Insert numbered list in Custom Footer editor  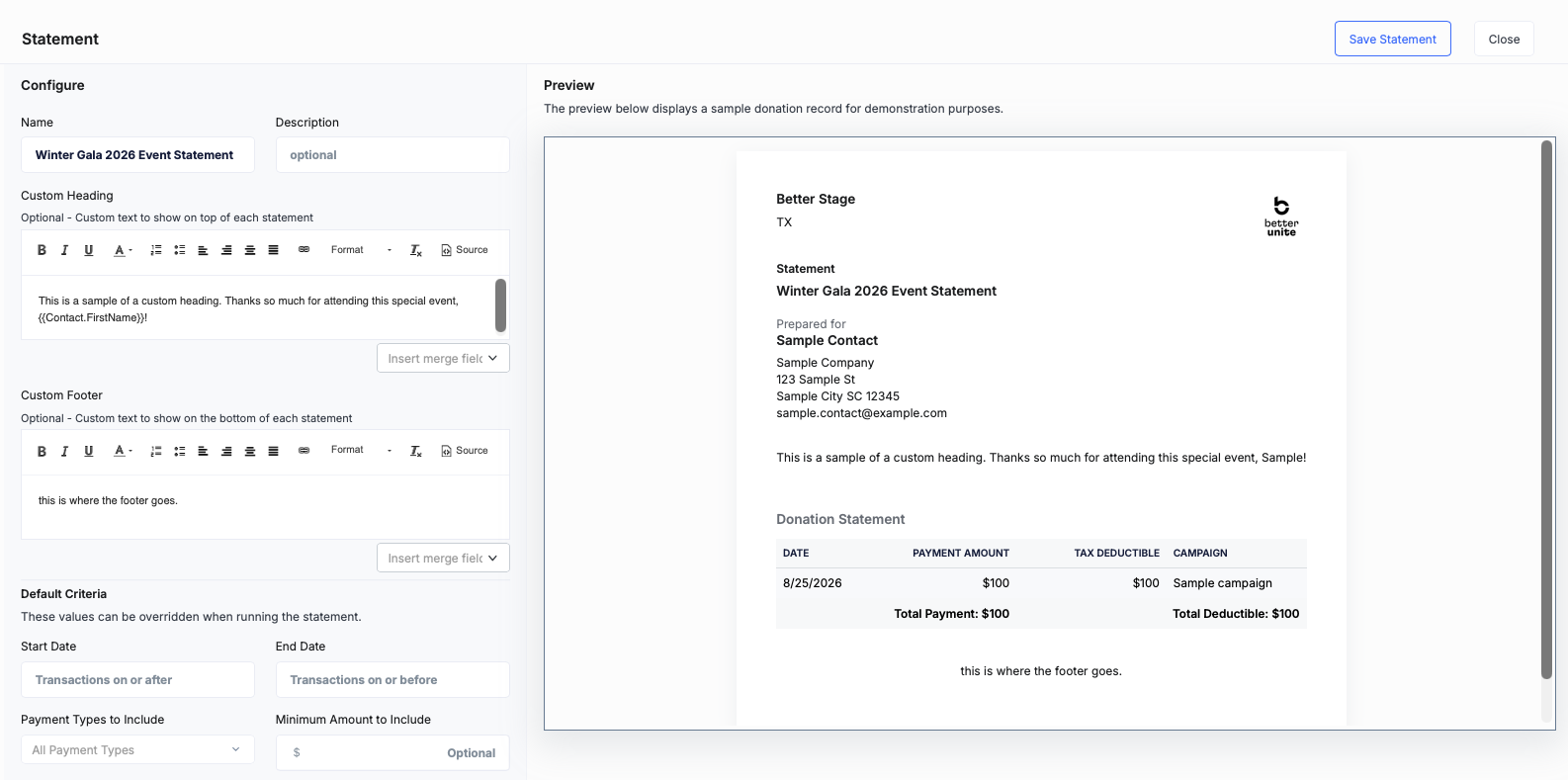click(156, 451)
